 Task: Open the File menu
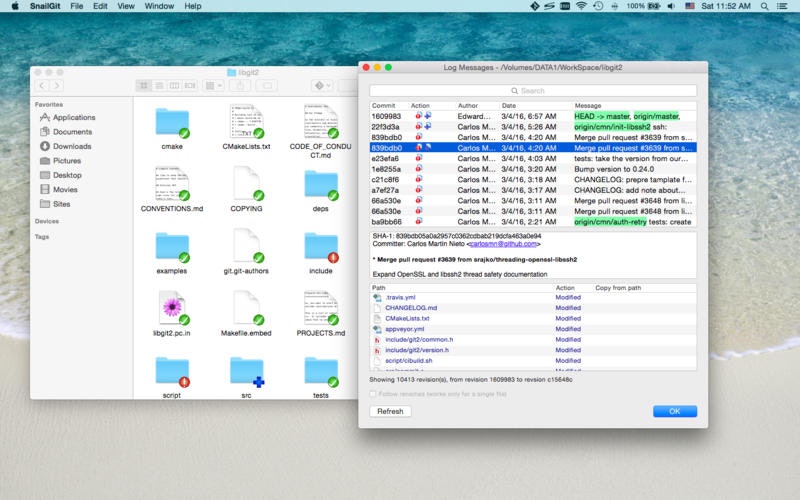[x=77, y=6]
